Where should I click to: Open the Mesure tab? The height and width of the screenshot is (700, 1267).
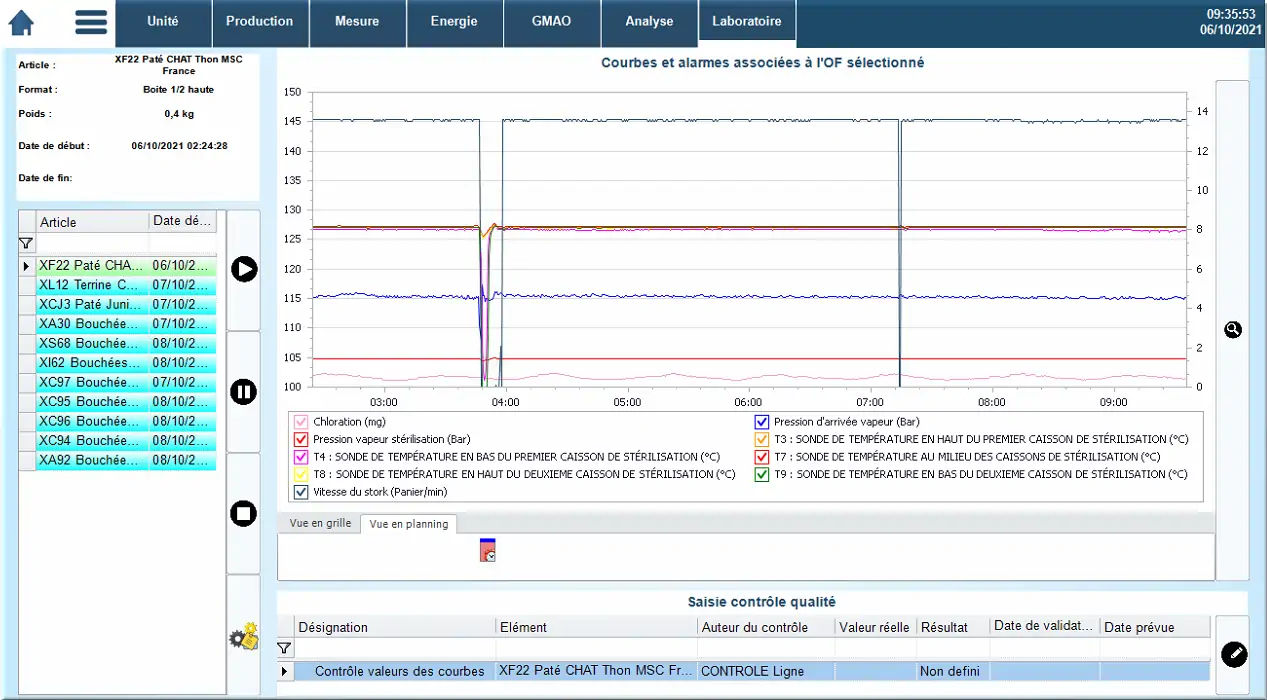(x=357, y=22)
